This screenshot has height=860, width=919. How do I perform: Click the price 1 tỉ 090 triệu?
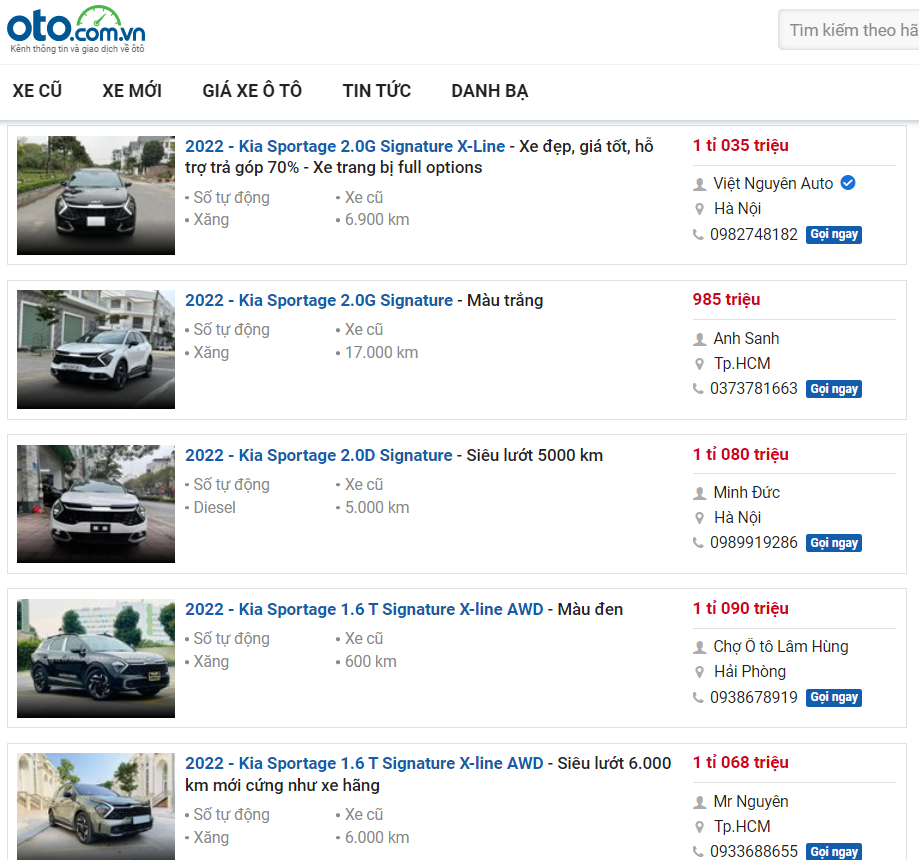pos(741,609)
